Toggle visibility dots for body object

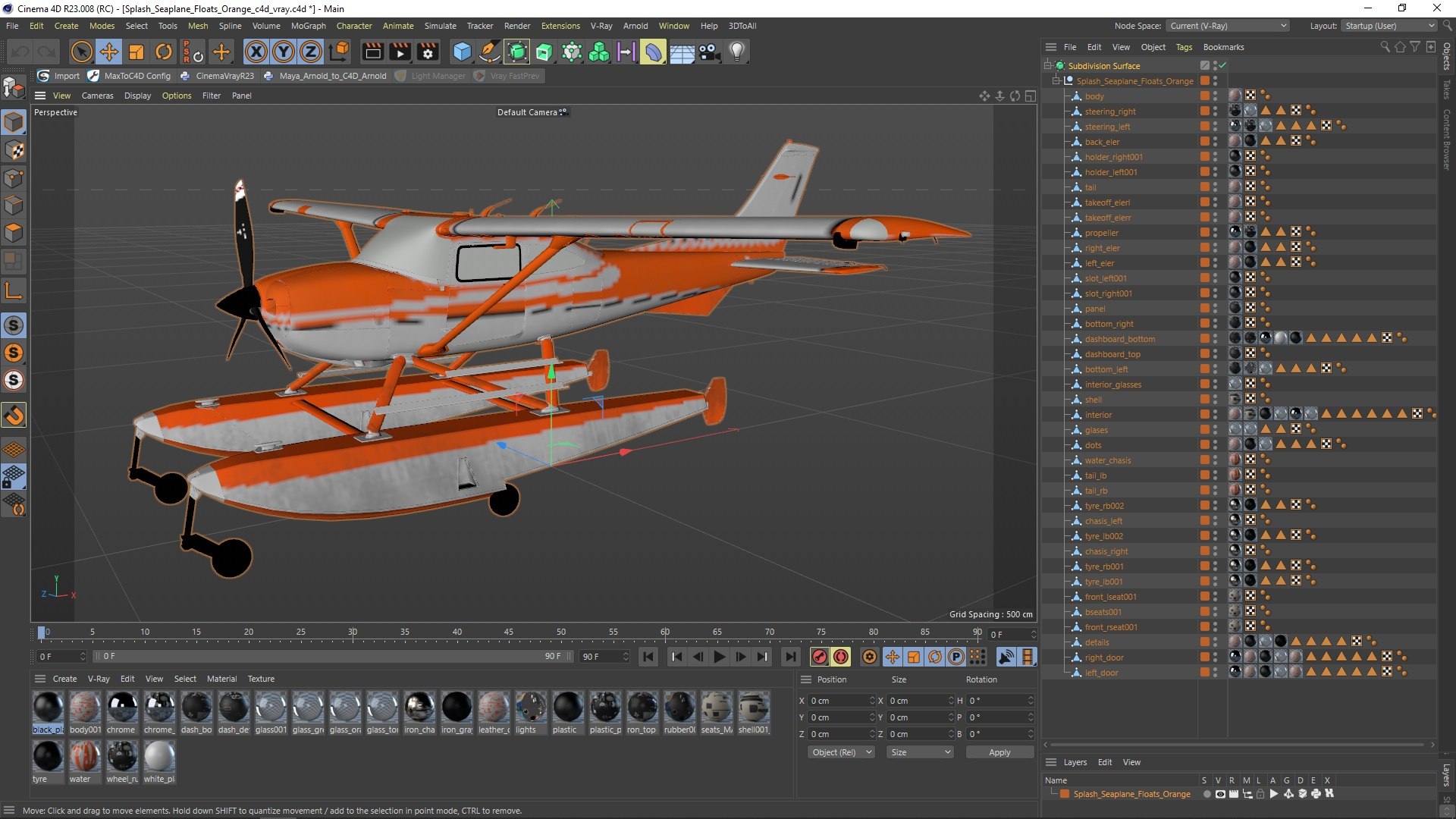[1215, 96]
